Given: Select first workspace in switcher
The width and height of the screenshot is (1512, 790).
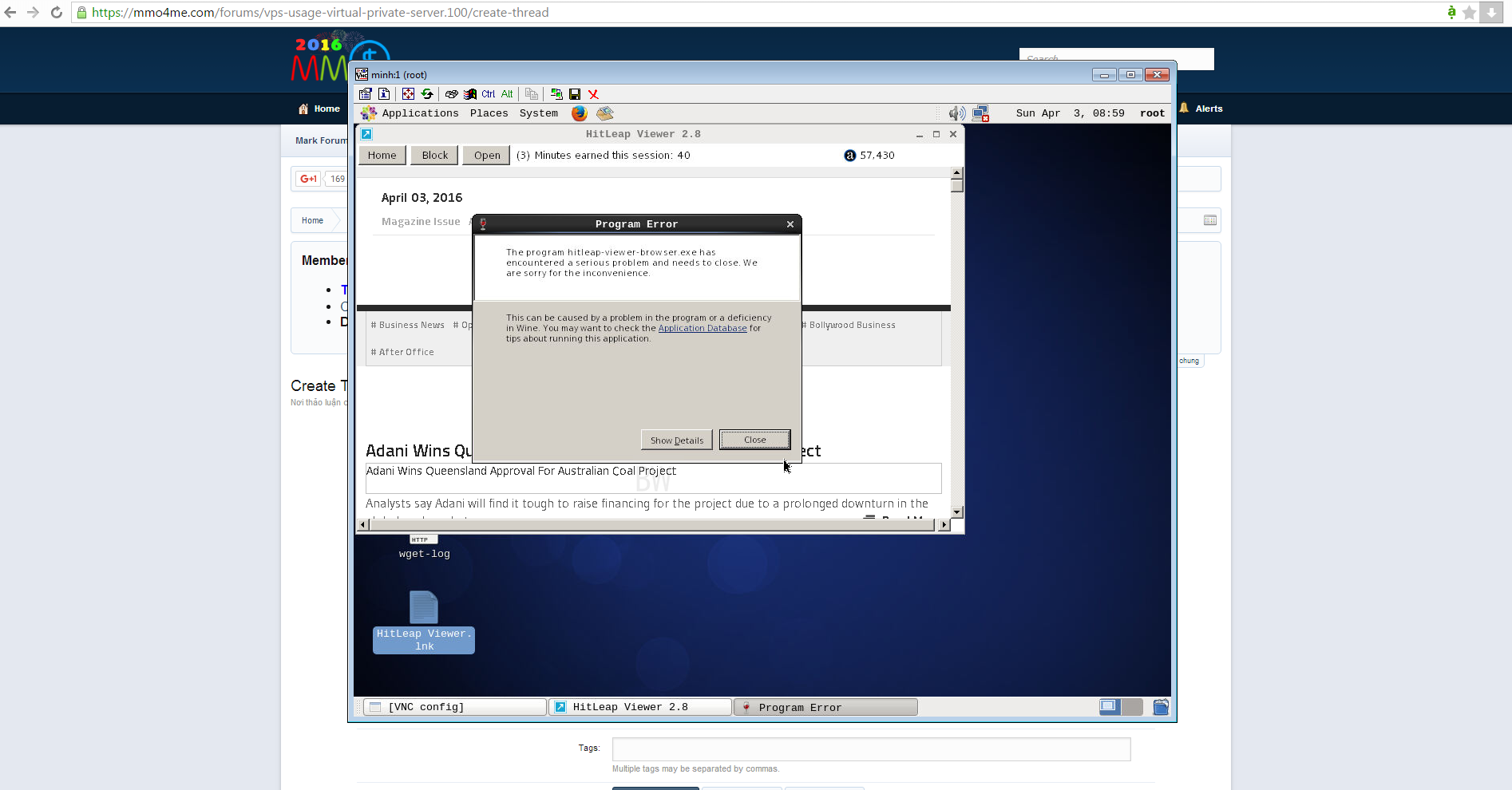Looking at the screenshot, I should click(1110, 707).
